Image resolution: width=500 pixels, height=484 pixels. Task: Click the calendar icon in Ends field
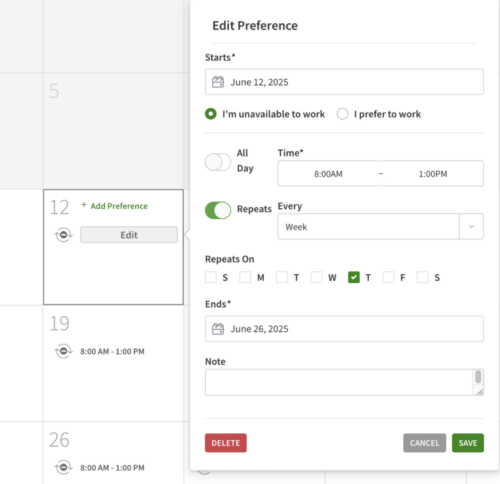(218, 329)
